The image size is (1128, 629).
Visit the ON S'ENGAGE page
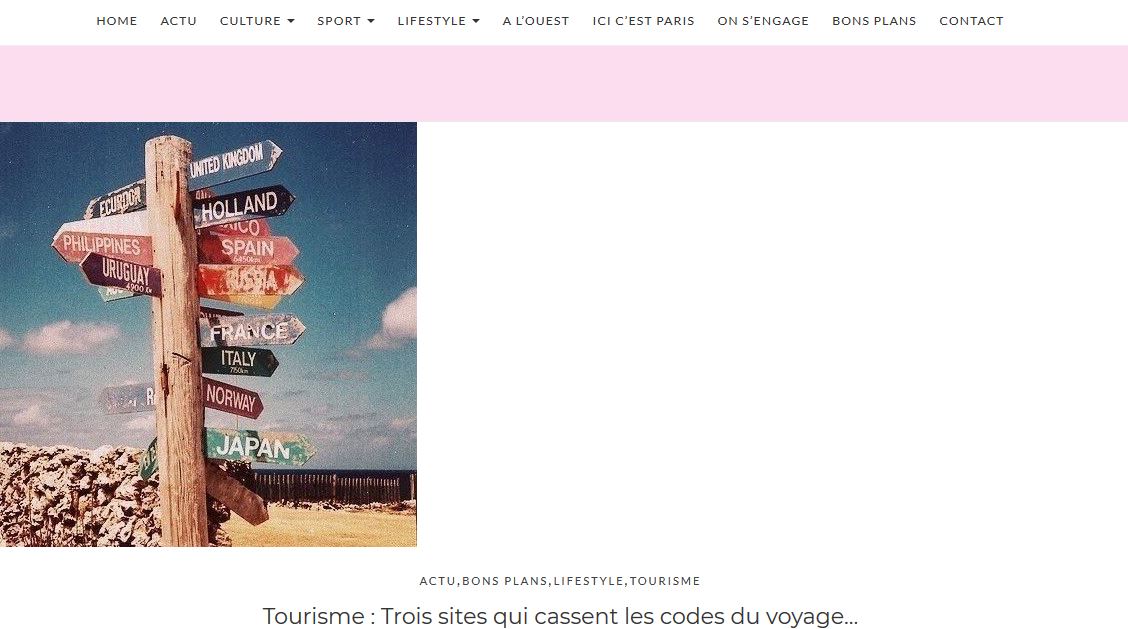tap(763, 21)
